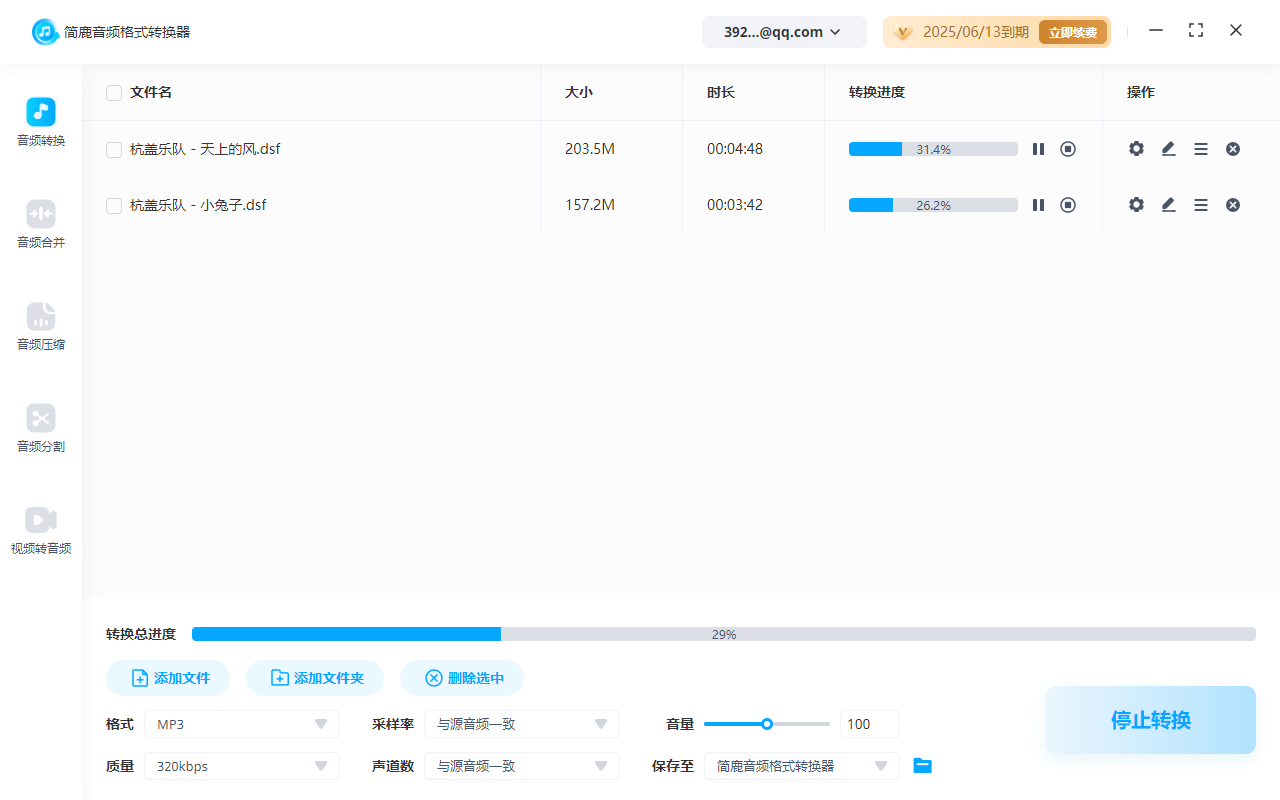Stop conversion of 小兔子.dsf
The image size is (1280, 800).
point(1068,205)
